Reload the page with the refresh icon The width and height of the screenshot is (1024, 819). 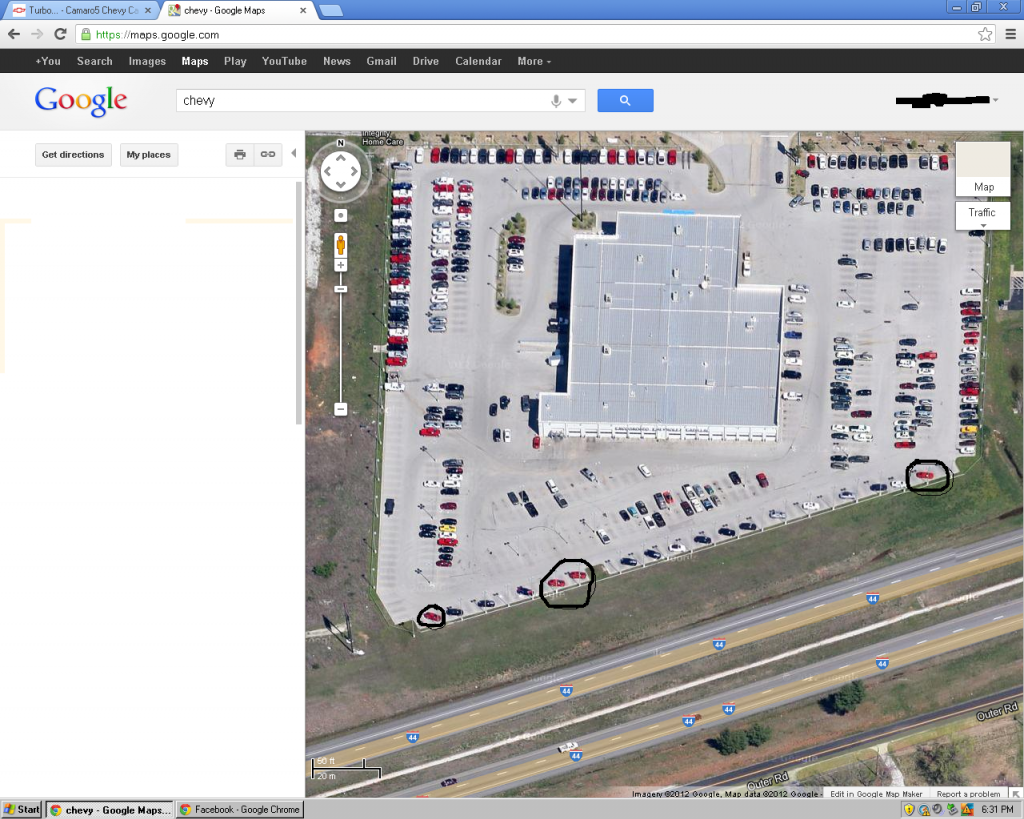[x=60, y=35]
